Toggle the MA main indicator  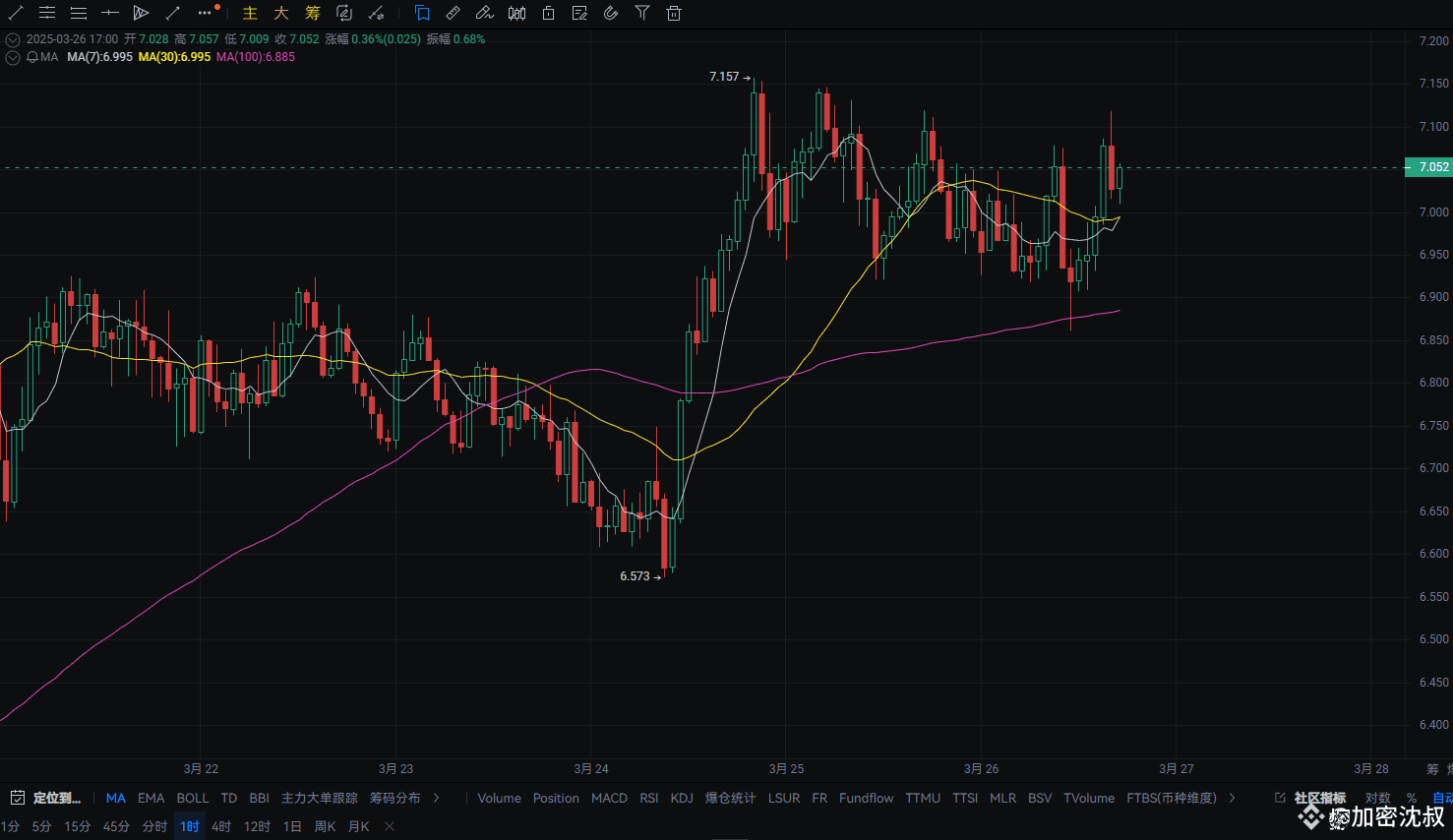(115, 798)
